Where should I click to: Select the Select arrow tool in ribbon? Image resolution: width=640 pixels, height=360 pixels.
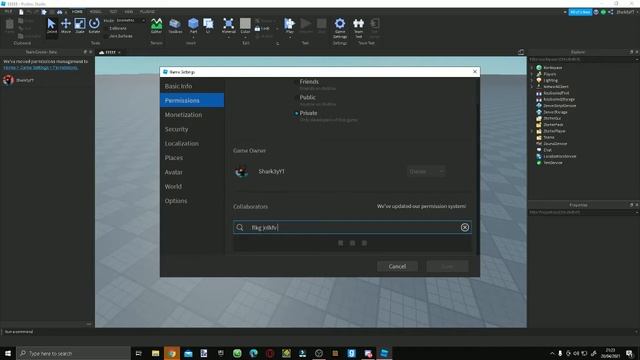pyautogui.click(x=51, y=26)
